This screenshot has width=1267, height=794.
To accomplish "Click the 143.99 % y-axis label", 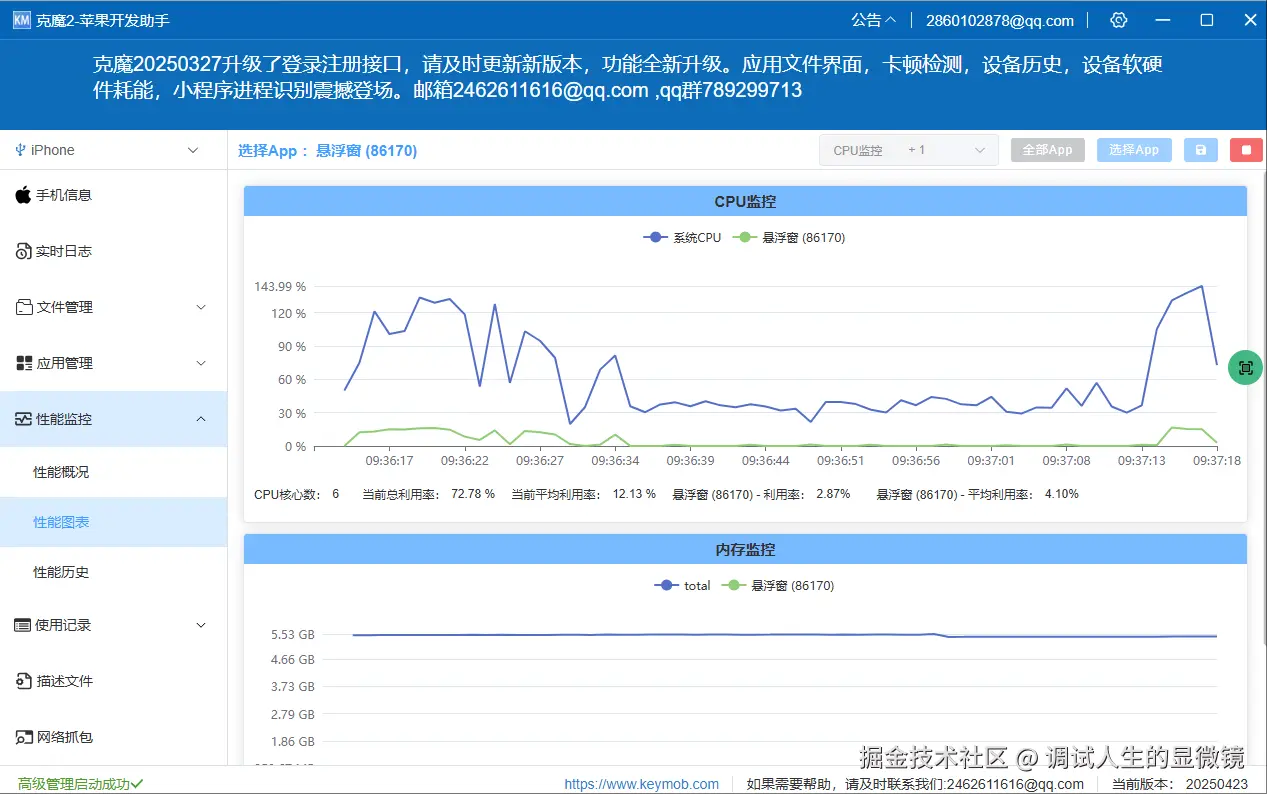I will click(280, 287).
